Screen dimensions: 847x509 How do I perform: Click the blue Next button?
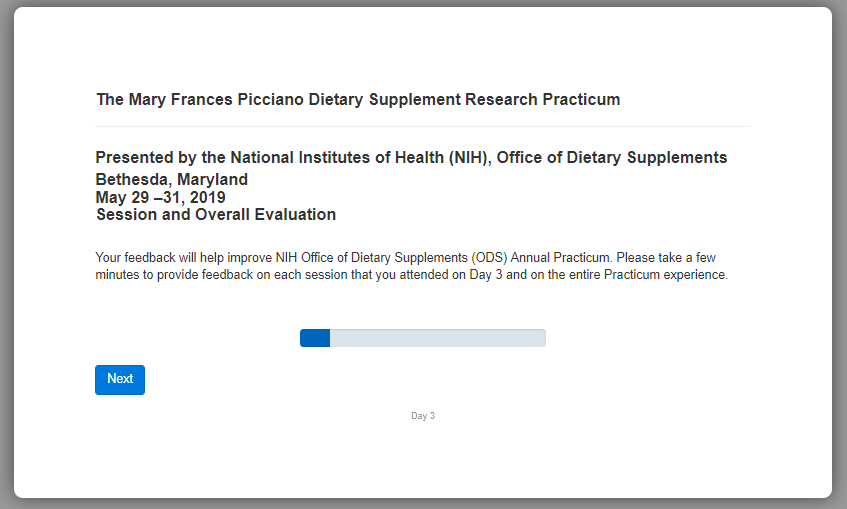tap(120, 379)
